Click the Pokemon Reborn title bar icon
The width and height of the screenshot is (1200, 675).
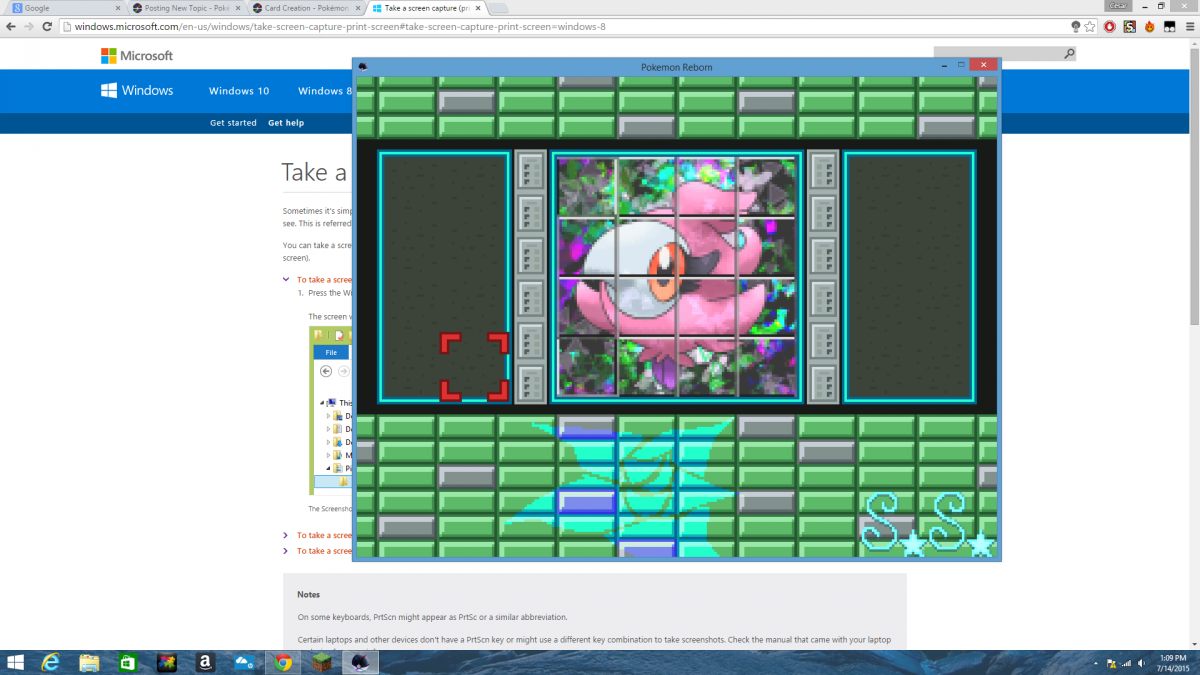point(362,67)
